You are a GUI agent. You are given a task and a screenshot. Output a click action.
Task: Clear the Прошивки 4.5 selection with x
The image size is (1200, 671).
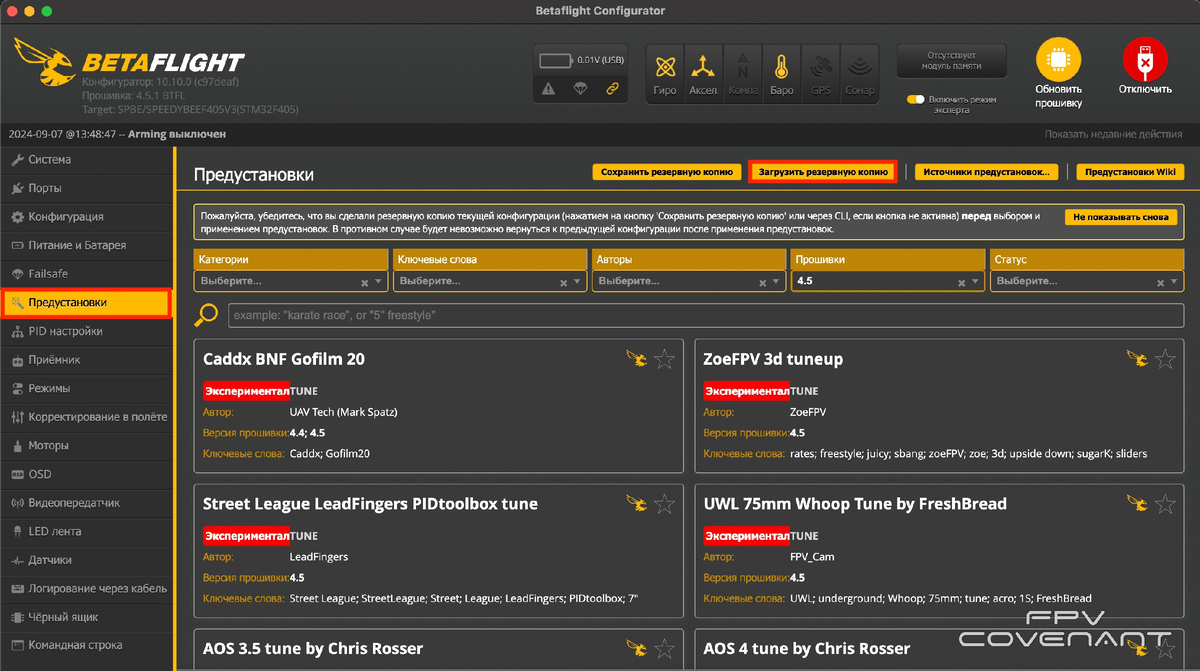click(x=961, y=283)
